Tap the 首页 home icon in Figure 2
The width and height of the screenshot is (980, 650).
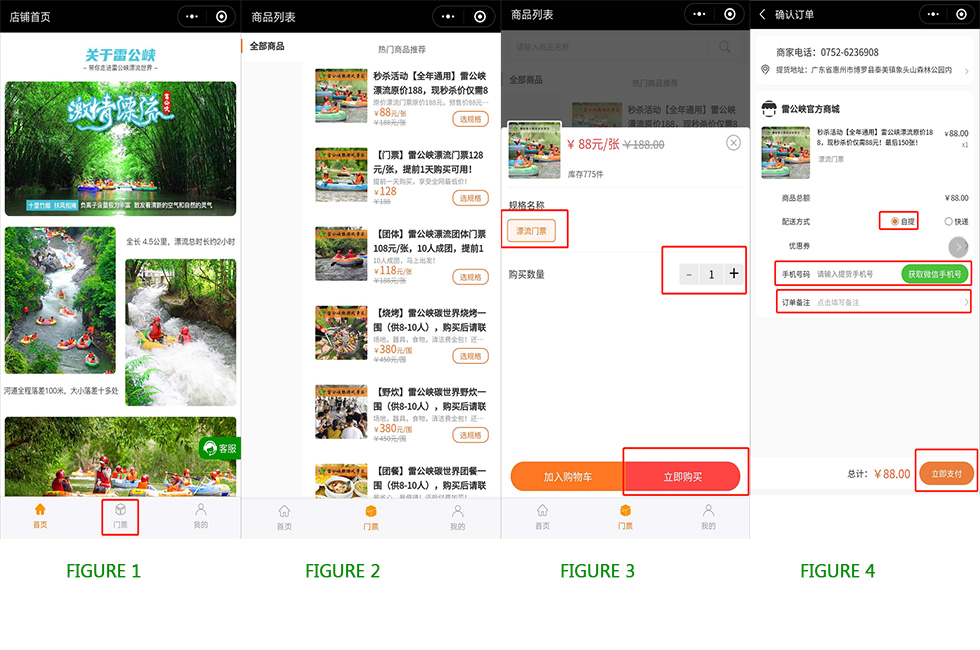point(284,511)
